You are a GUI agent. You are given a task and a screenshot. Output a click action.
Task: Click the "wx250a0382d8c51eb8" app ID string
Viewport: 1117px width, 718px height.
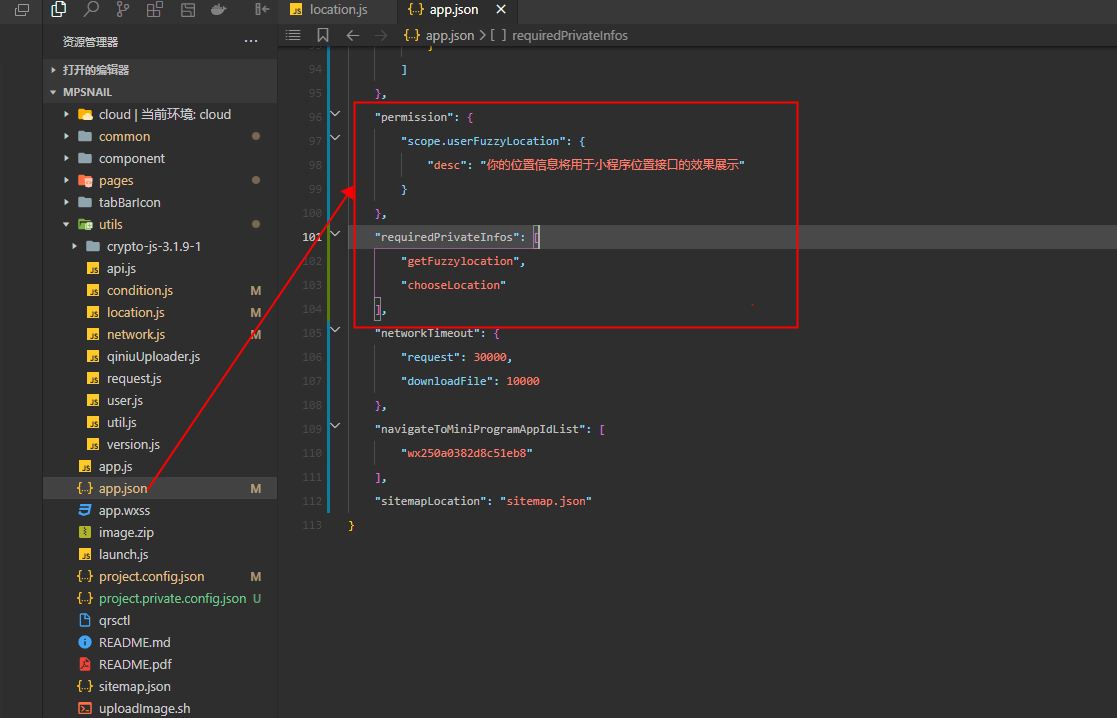tap(467, 452)
